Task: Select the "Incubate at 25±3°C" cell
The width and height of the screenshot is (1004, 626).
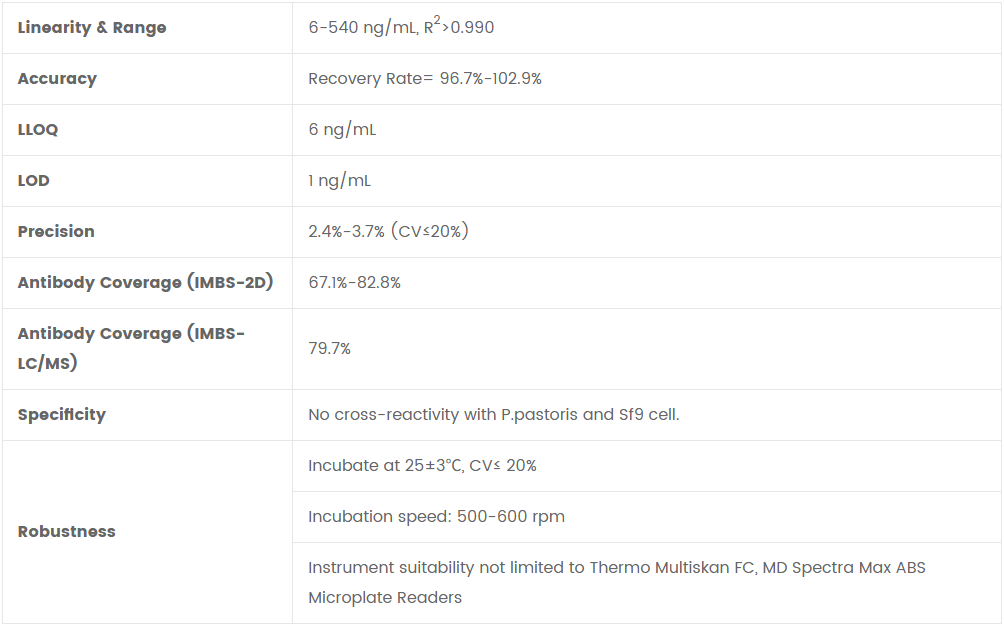Action: (422, 466)
